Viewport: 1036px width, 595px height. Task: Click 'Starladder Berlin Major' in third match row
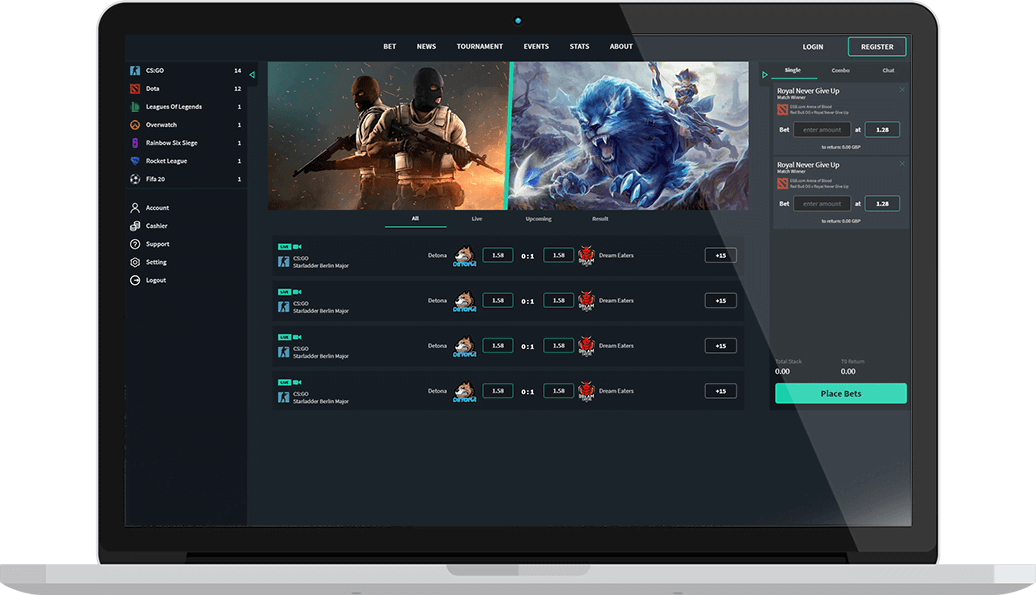coord(320,357)
